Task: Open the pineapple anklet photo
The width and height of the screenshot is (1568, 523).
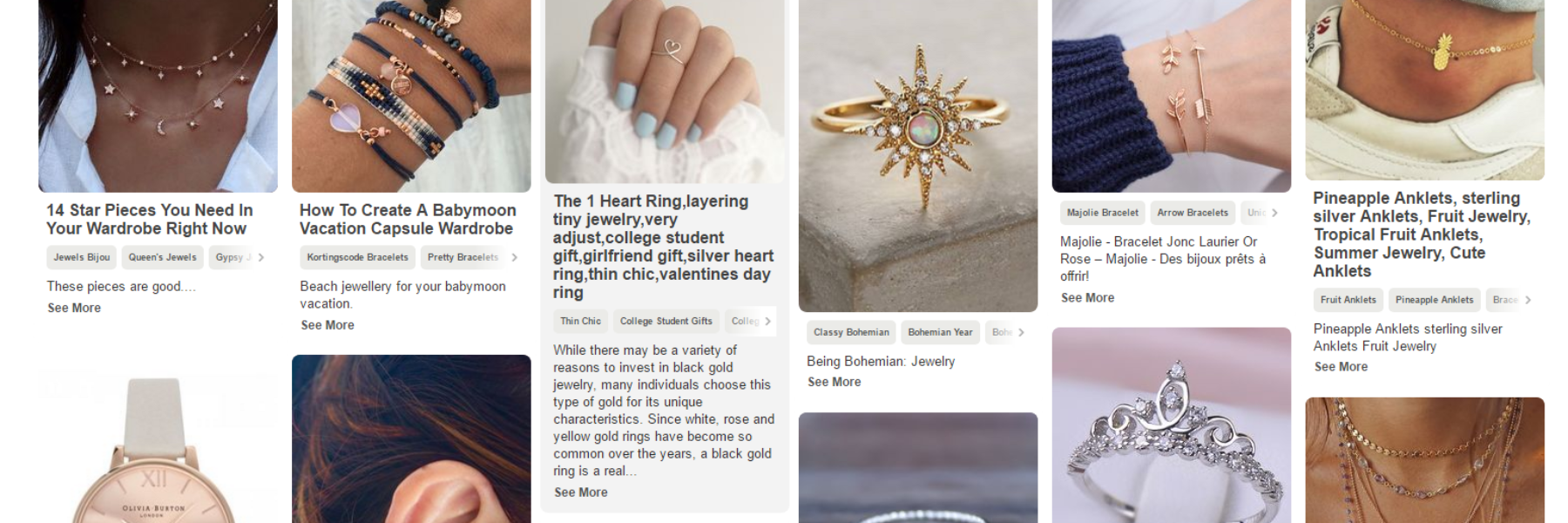Action: [x=1424, y=90]
